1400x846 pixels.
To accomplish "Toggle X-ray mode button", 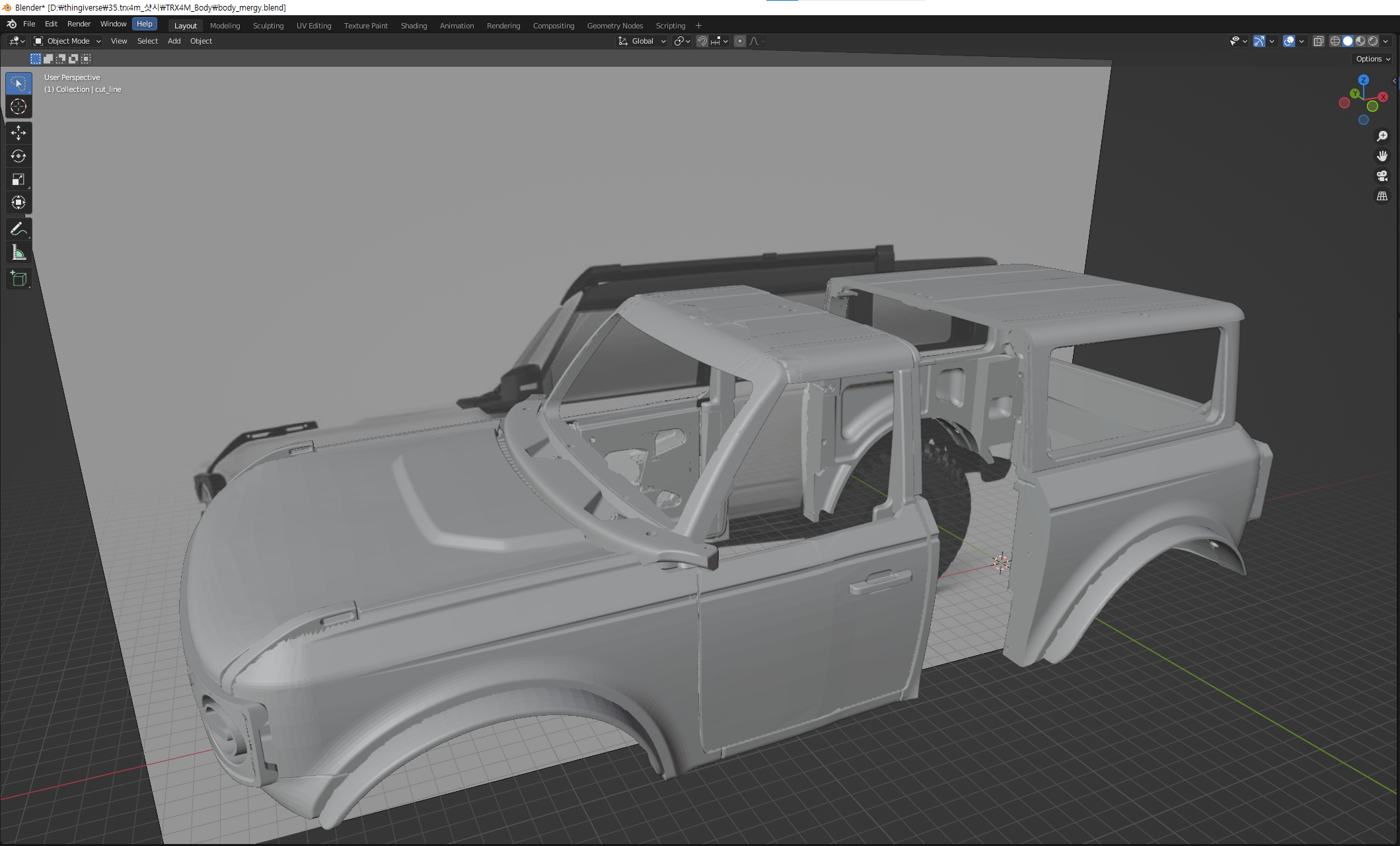I will [1318, 41].
